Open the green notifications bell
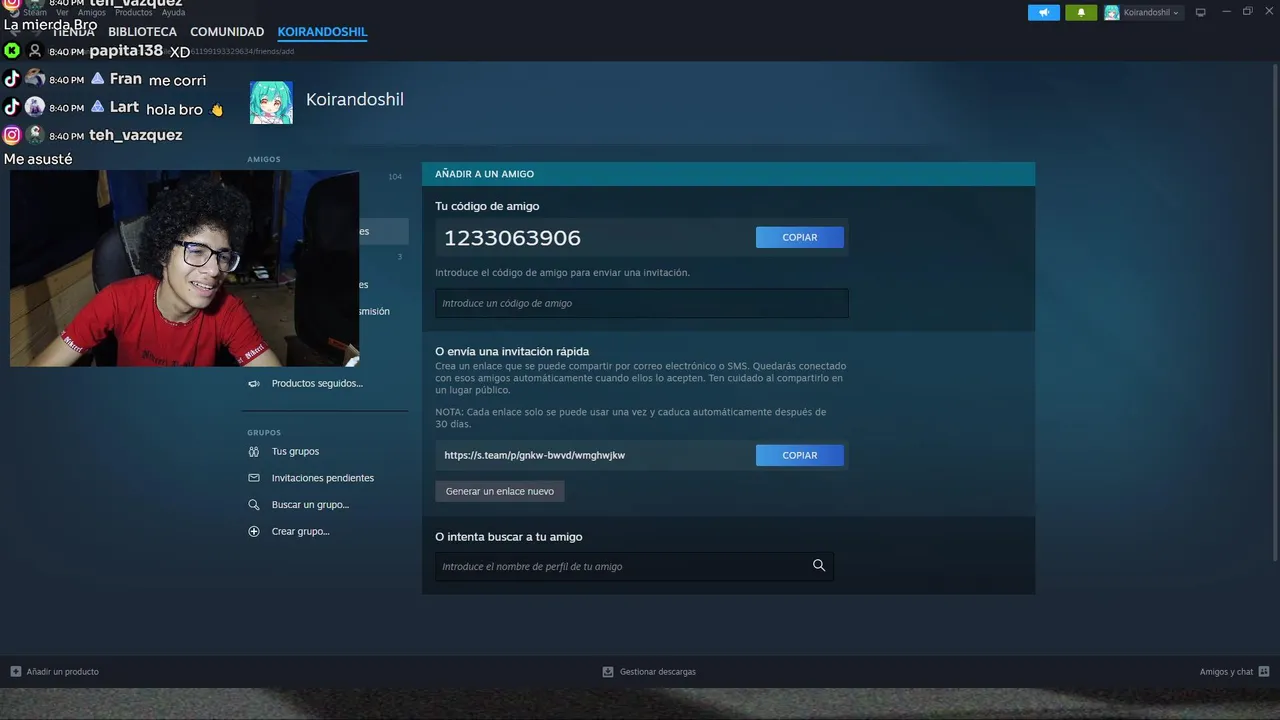Viewport: 1280px width, 720px height. pos(1081,13)
